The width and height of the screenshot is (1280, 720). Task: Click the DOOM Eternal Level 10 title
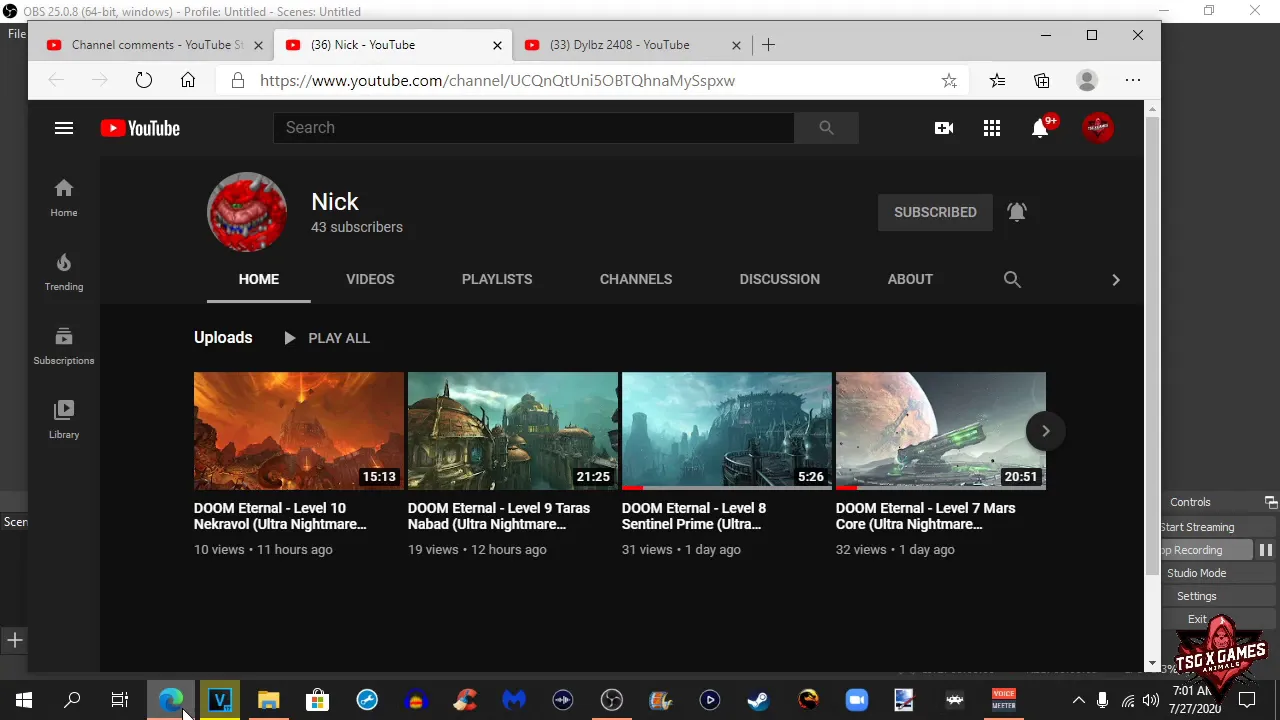point(281,516)
